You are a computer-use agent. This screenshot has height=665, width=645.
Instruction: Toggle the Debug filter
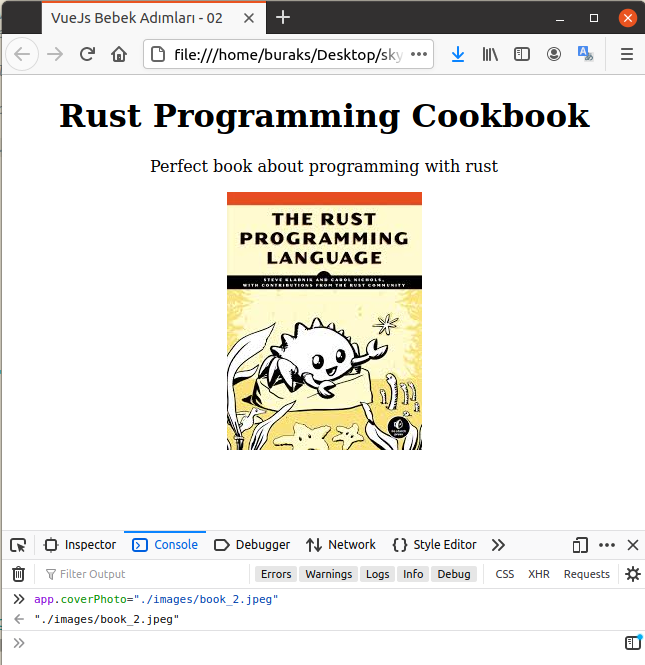(x=454, y=574)
